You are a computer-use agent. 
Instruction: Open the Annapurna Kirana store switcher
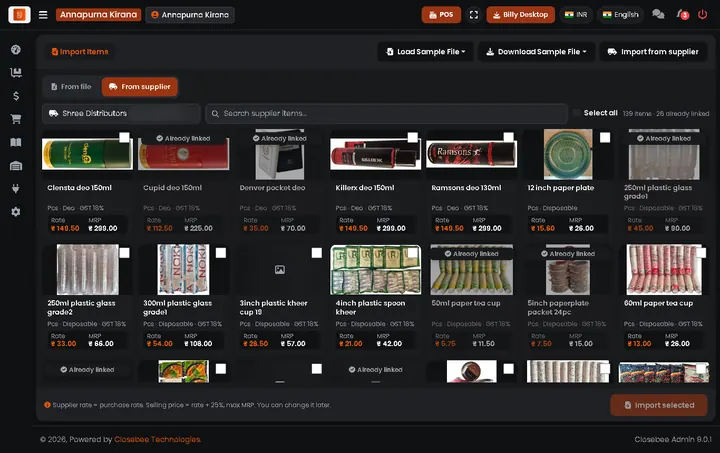pos(190,15)
